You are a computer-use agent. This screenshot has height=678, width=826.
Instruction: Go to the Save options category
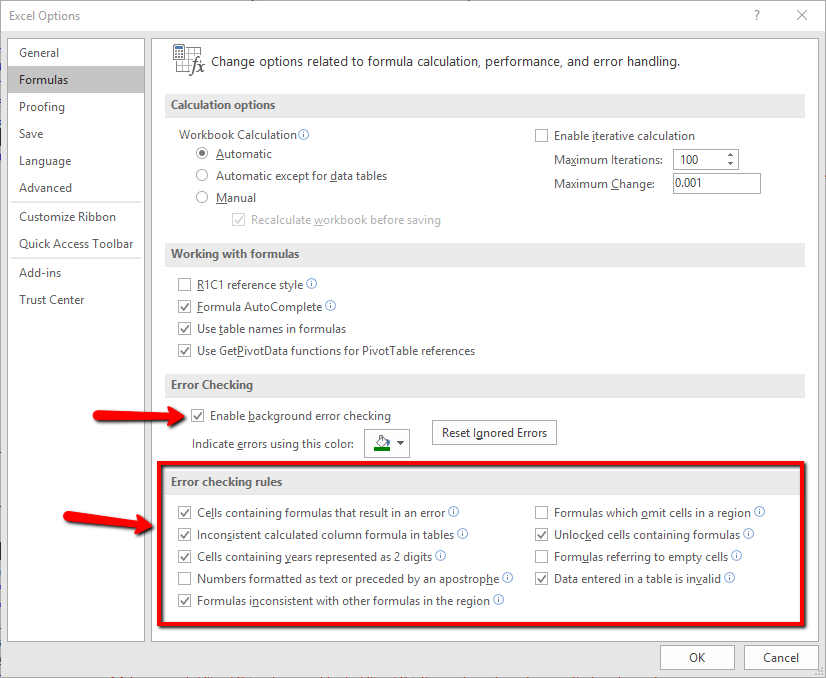point(76,133)
